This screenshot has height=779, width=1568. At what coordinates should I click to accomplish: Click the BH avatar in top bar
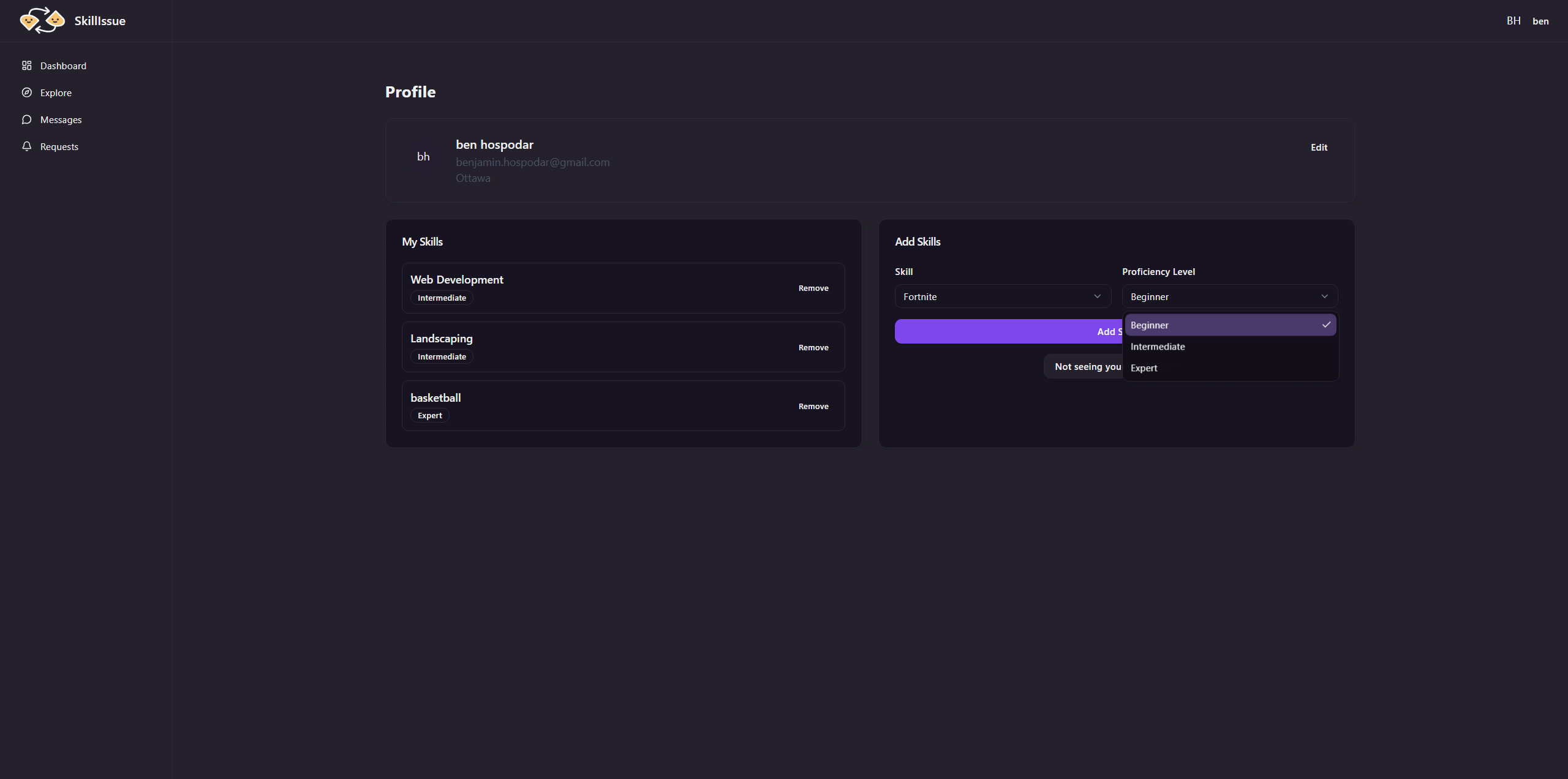pyautogui.click(x=1513, y=21)
